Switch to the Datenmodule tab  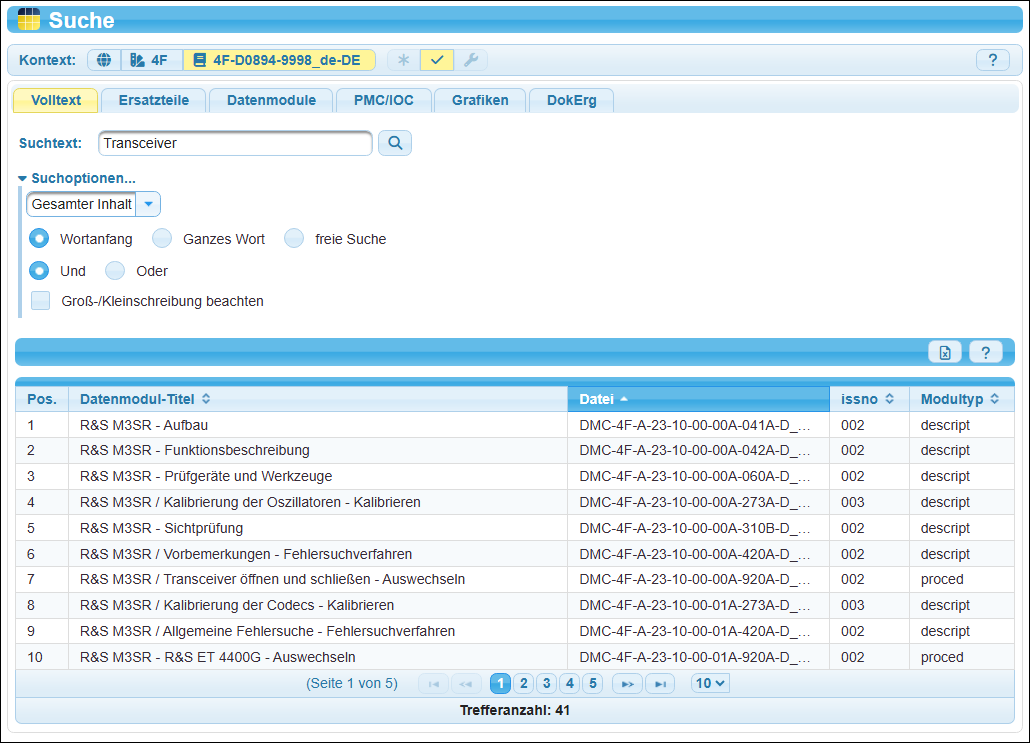click(x=271, y=101)
